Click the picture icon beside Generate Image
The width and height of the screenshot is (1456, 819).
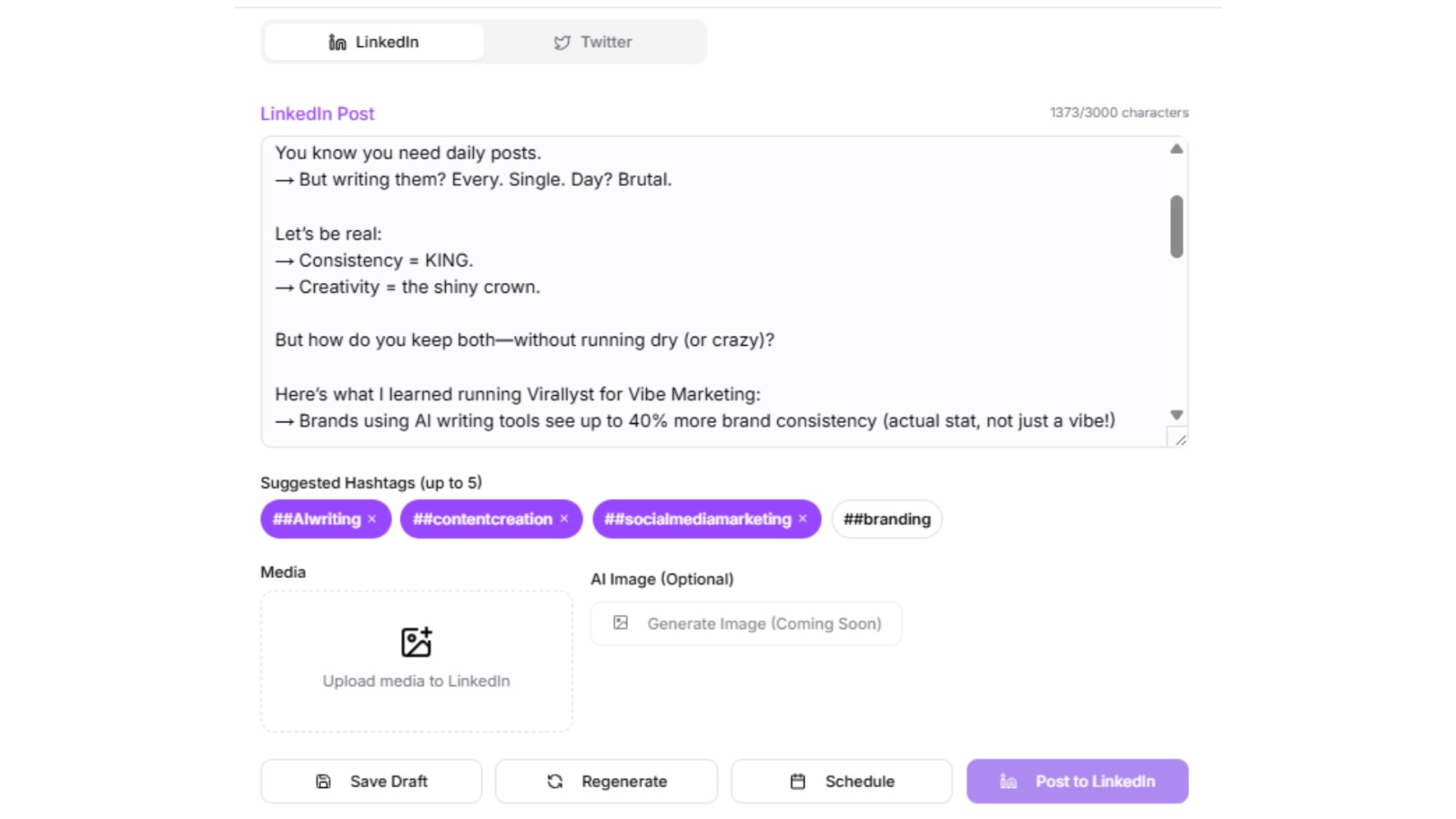(x=621, y=622)
